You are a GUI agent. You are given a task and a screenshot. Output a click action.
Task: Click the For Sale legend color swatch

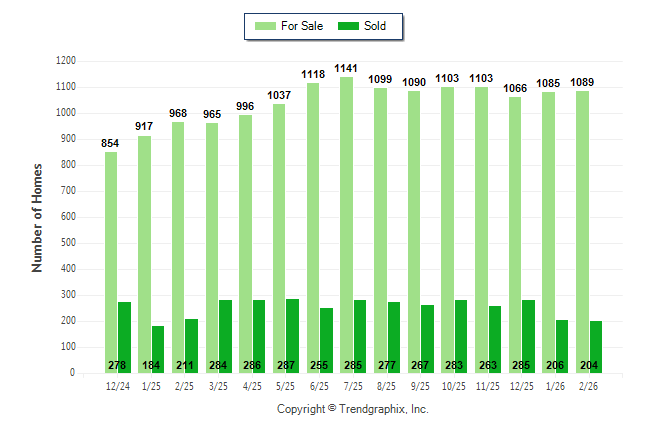tap(265, 26)
